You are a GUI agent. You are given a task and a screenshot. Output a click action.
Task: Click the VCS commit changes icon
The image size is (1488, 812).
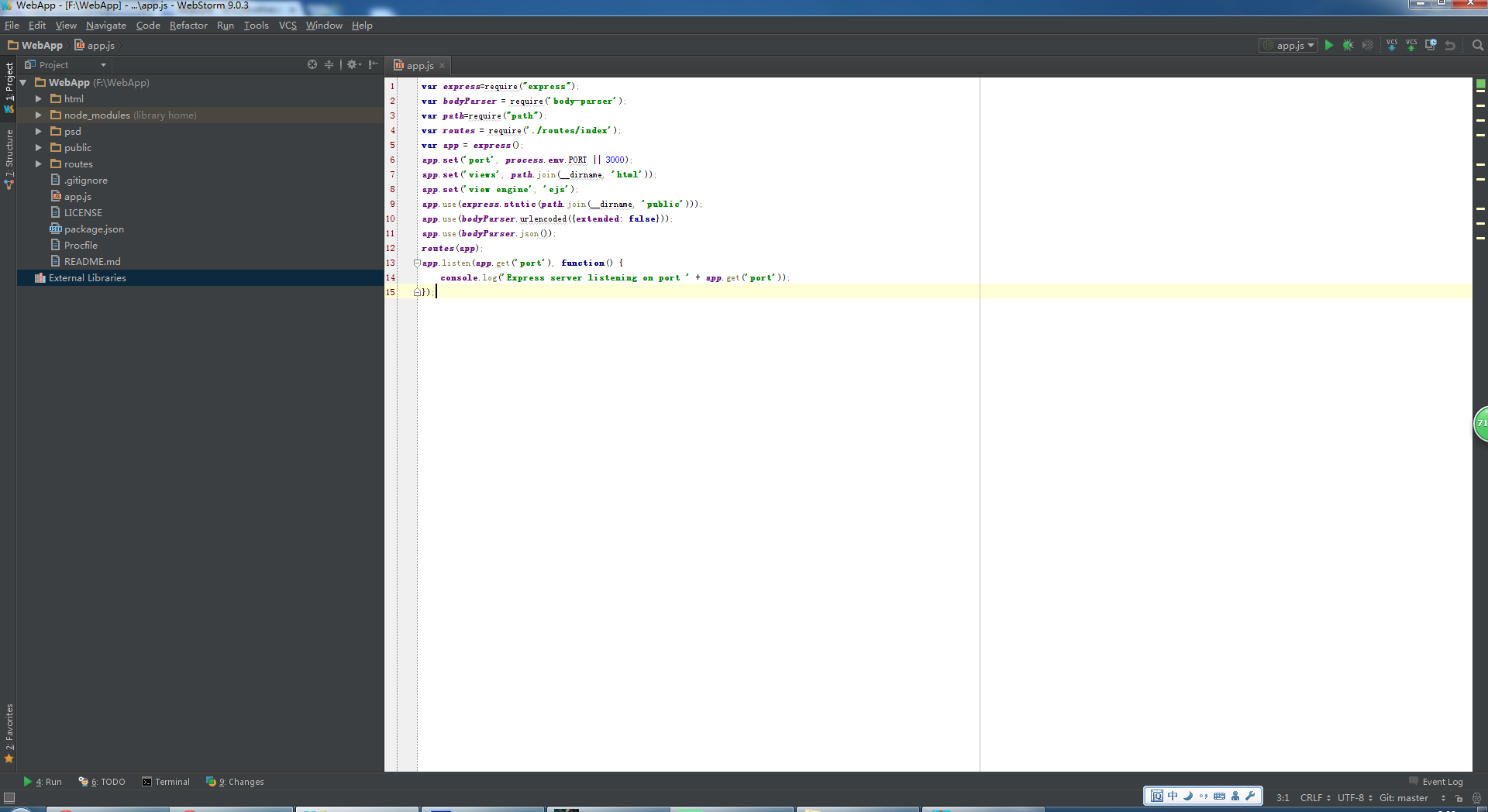(1411, 46)
